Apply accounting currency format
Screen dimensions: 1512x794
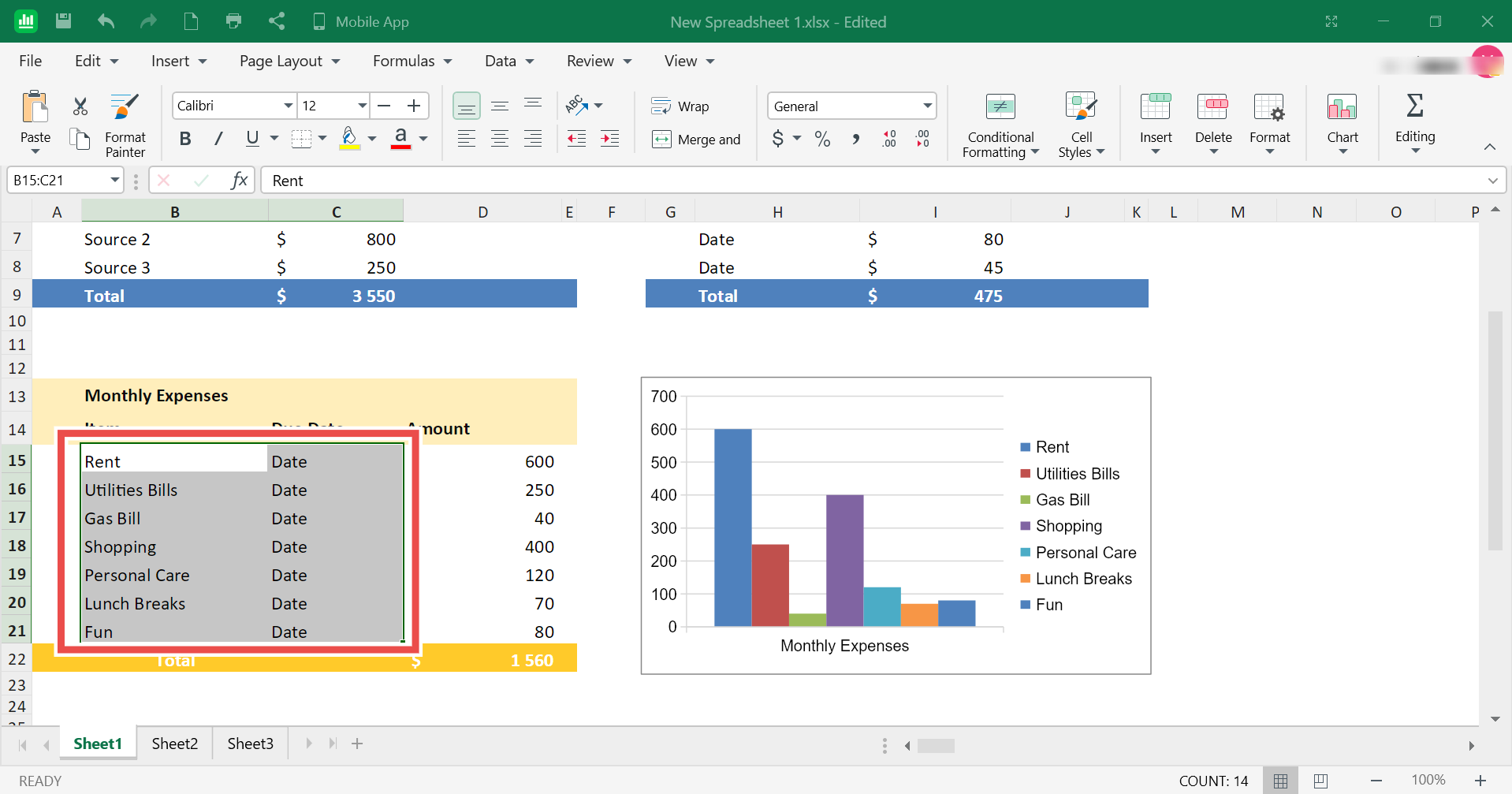click(x=778, y=140)
